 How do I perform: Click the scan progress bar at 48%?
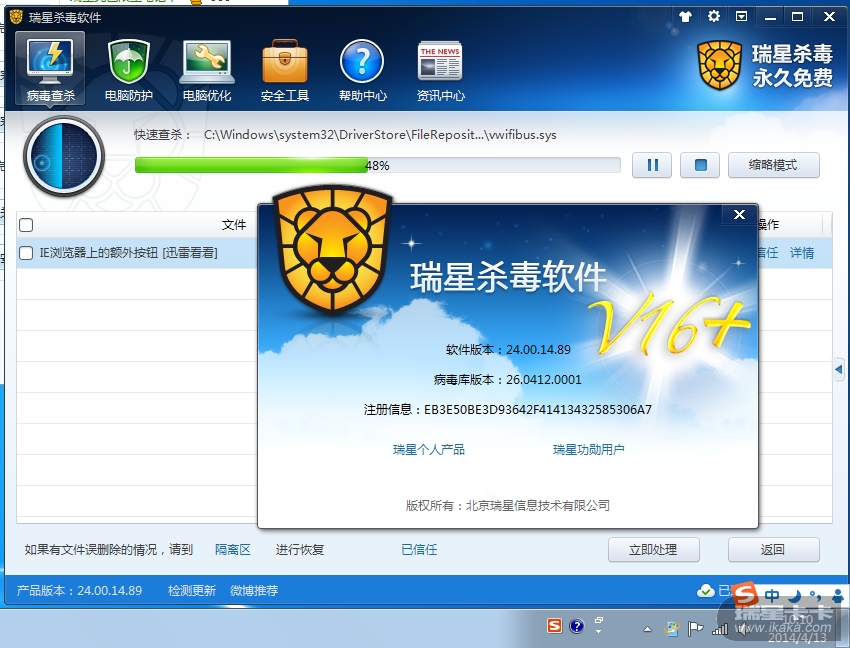click(377, 165)
